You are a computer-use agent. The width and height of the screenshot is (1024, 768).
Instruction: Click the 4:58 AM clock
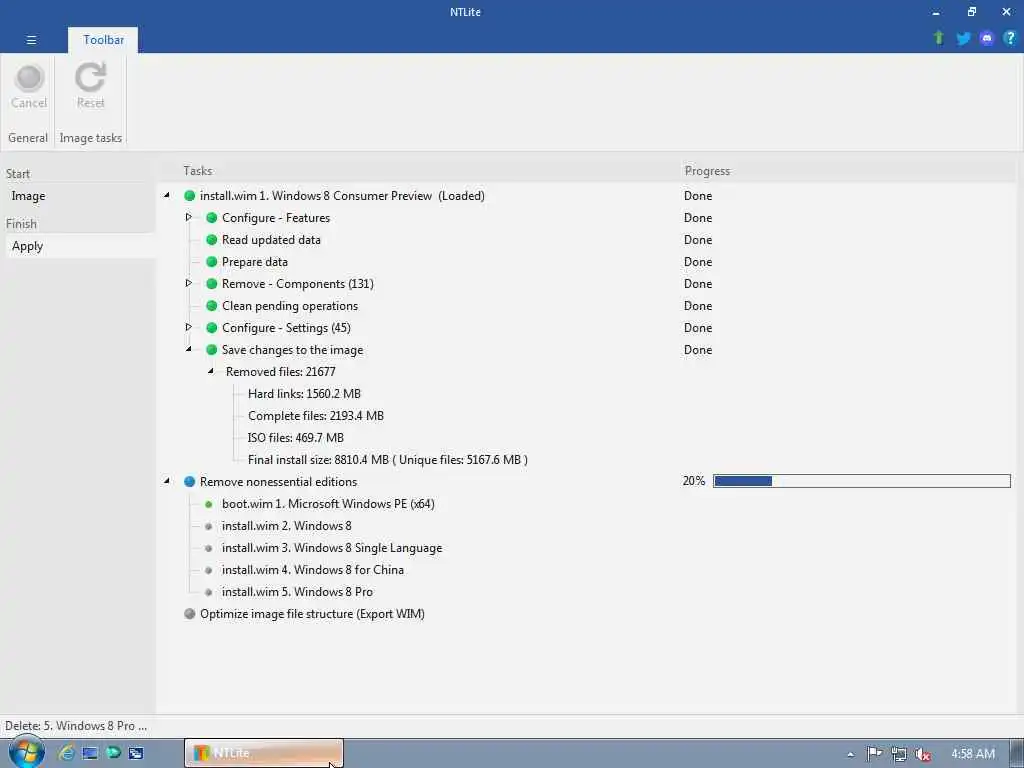(x=972, y=754)
